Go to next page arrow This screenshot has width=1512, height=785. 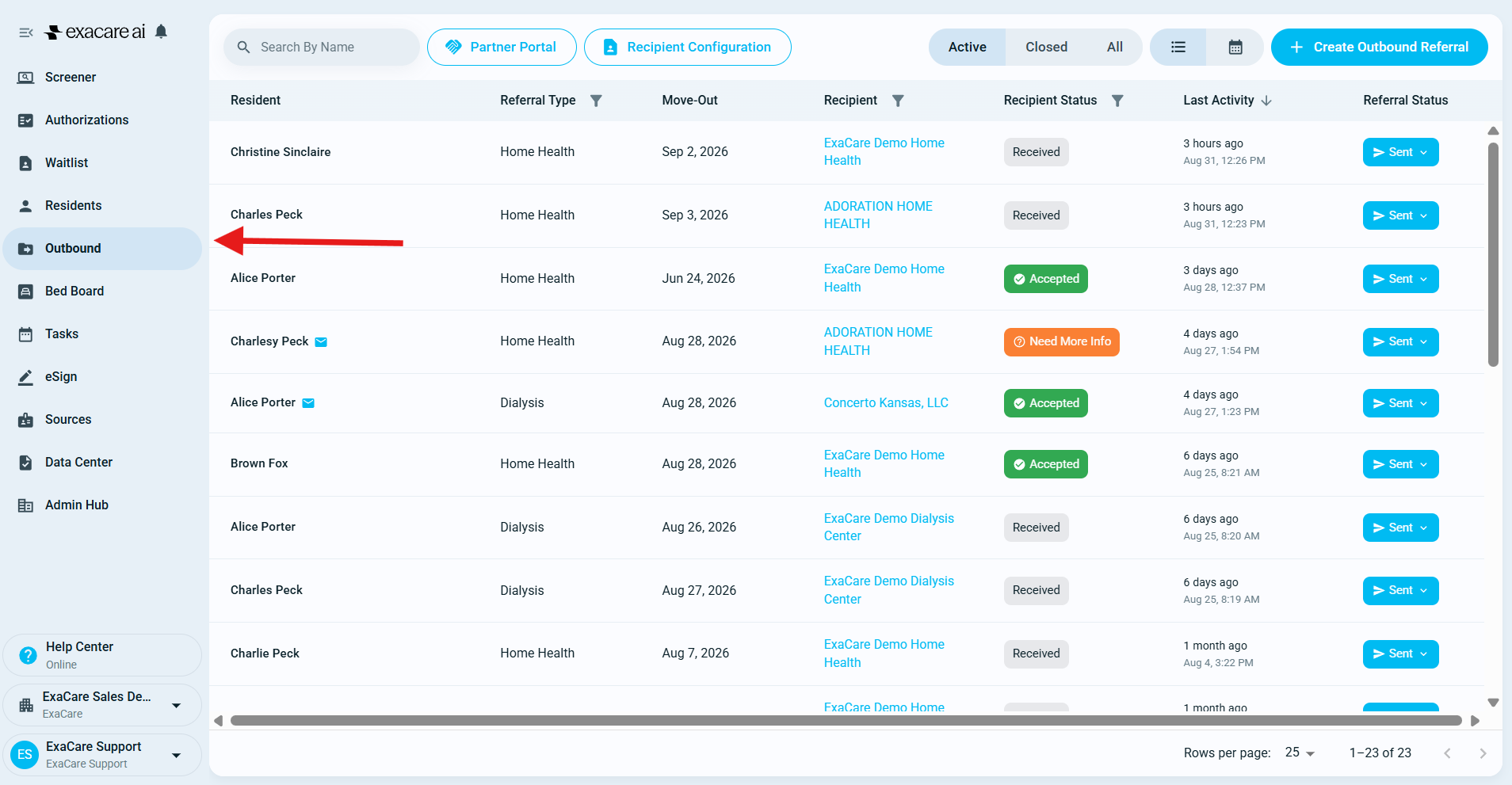pos(1483,753)
